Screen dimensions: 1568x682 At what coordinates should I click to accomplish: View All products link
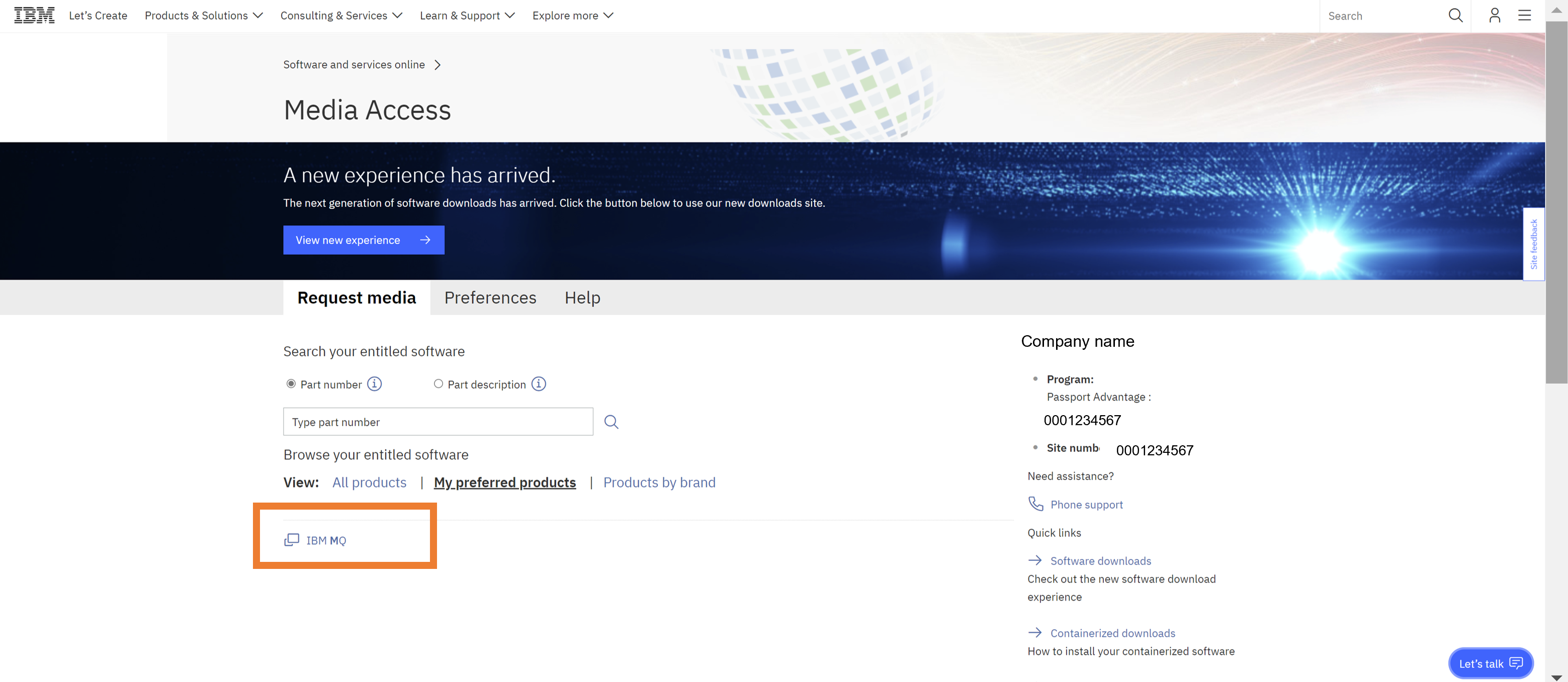(x=370, y=482)
